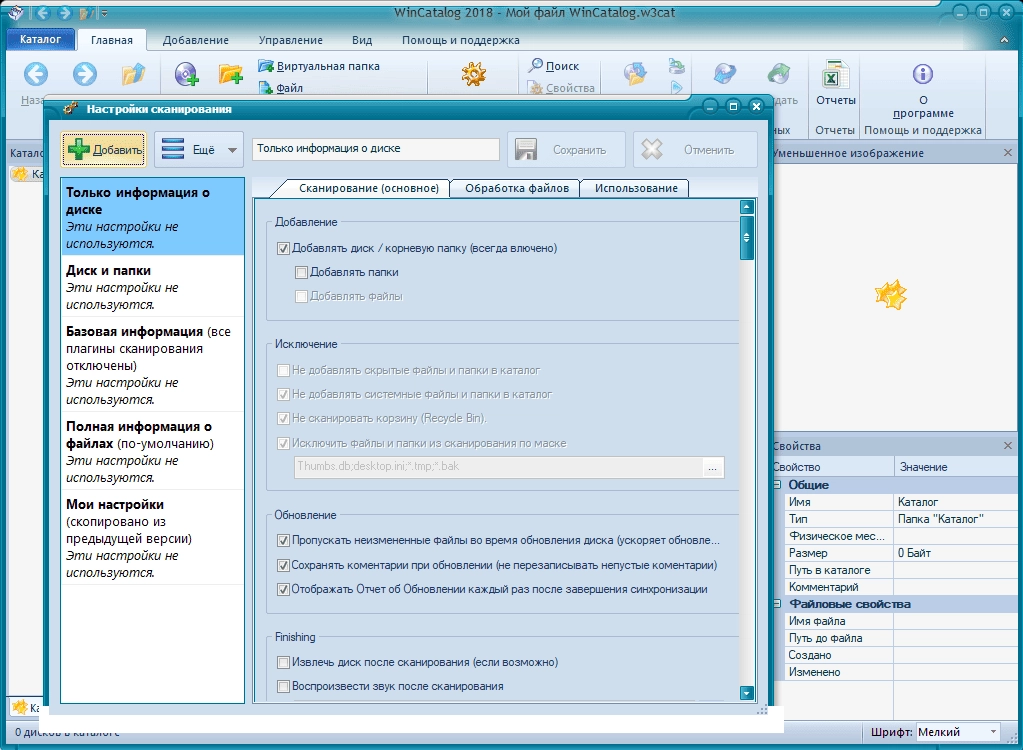Image resolution: width=1023 pixels, height=750 pixels.
Task: Select Обработка файлов tab
Action: (517, 188)
